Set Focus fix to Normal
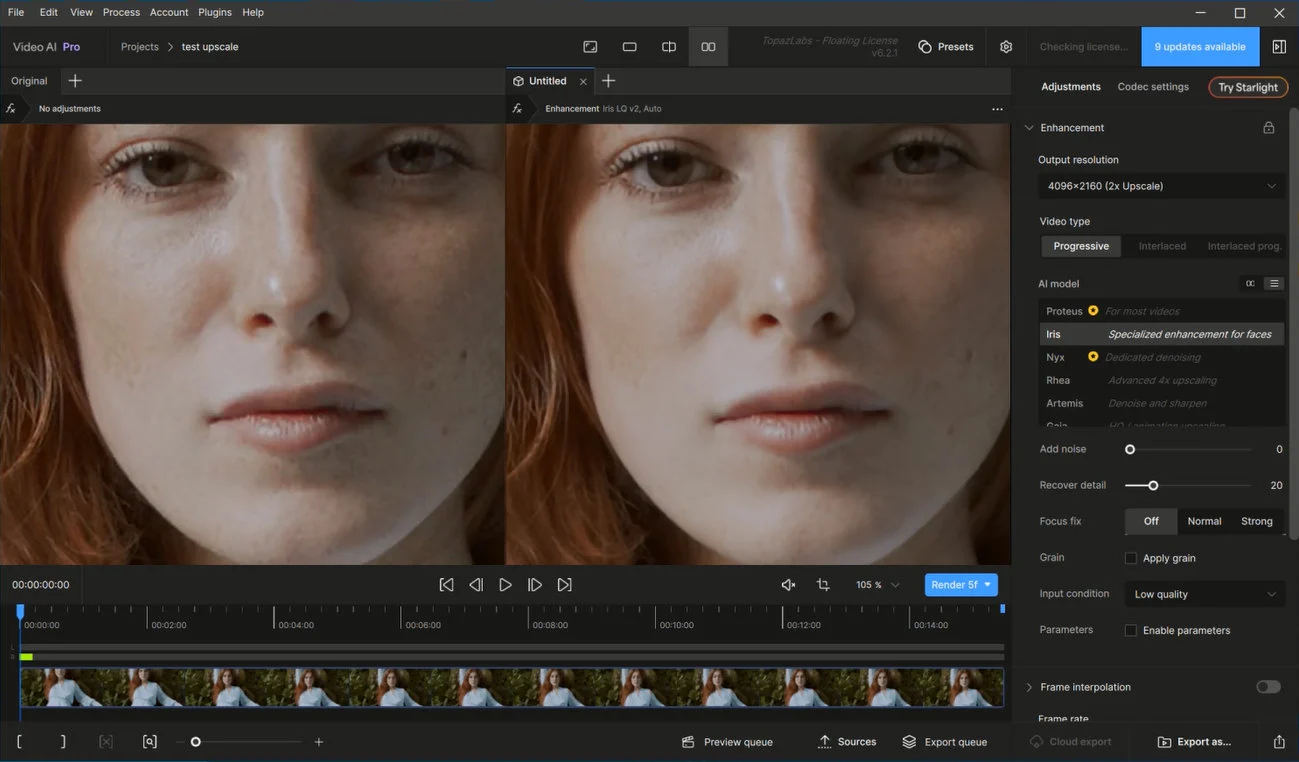 [x=1204, y=521]
